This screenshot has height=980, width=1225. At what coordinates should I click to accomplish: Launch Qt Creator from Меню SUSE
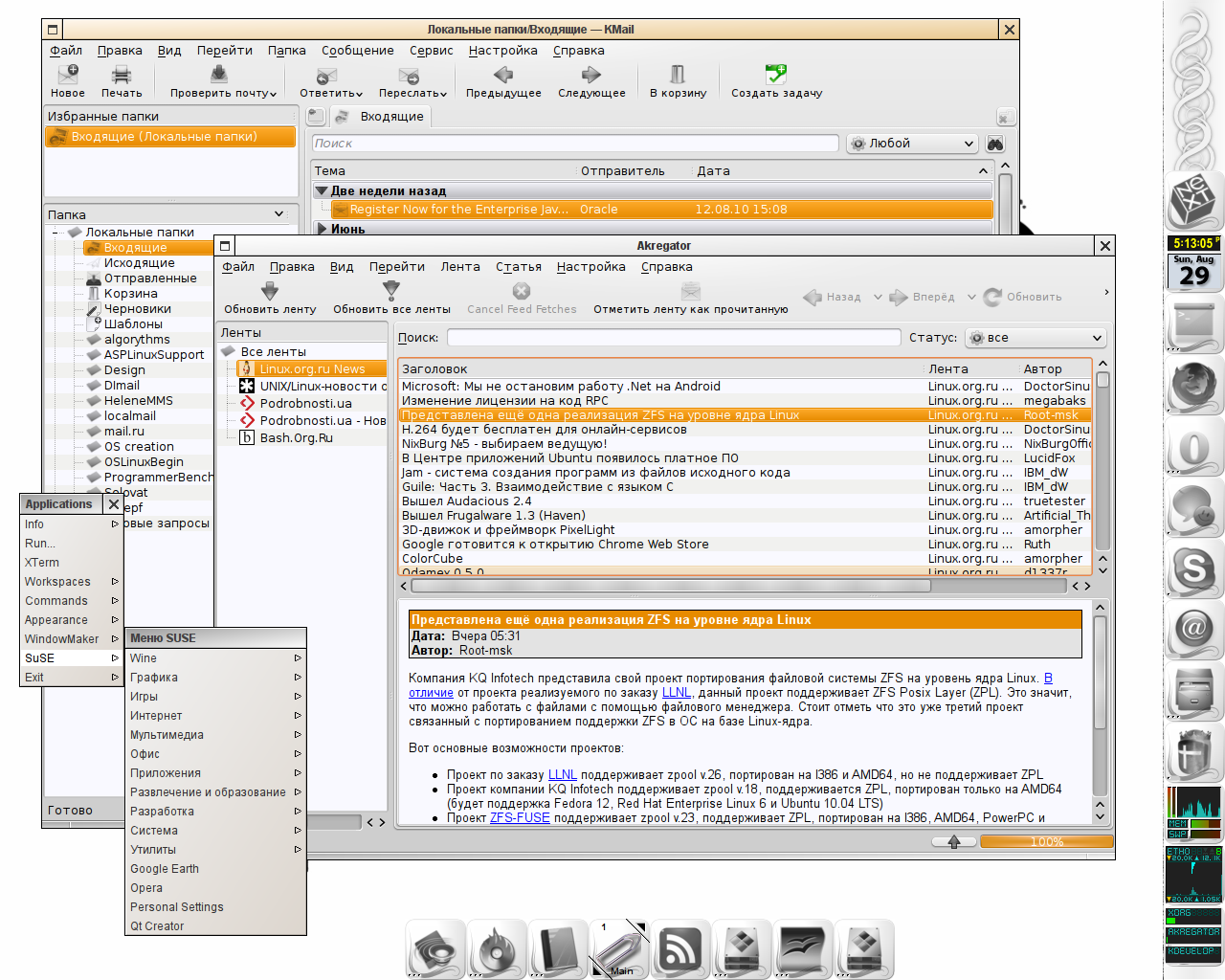tap(215, 926)
